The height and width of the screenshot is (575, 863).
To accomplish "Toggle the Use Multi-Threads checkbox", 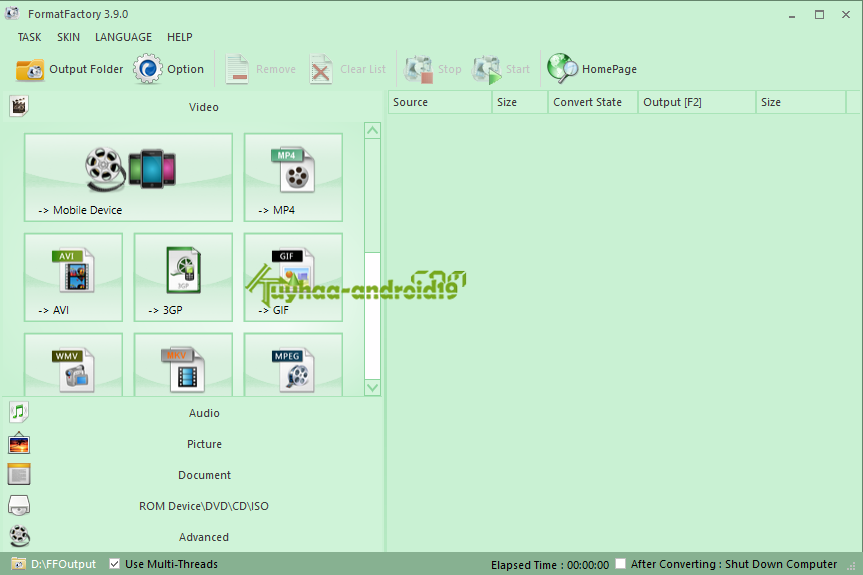I will click(114, 564).
